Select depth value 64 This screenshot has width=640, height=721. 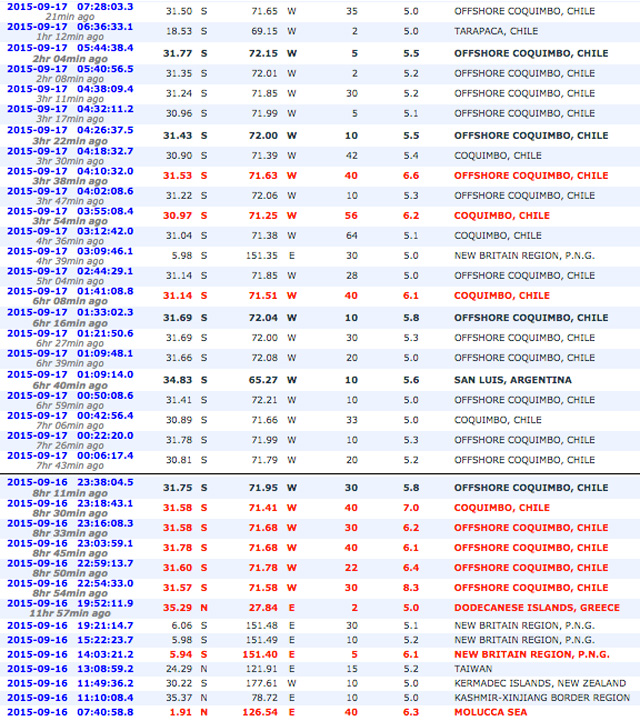tap(352, 235)
